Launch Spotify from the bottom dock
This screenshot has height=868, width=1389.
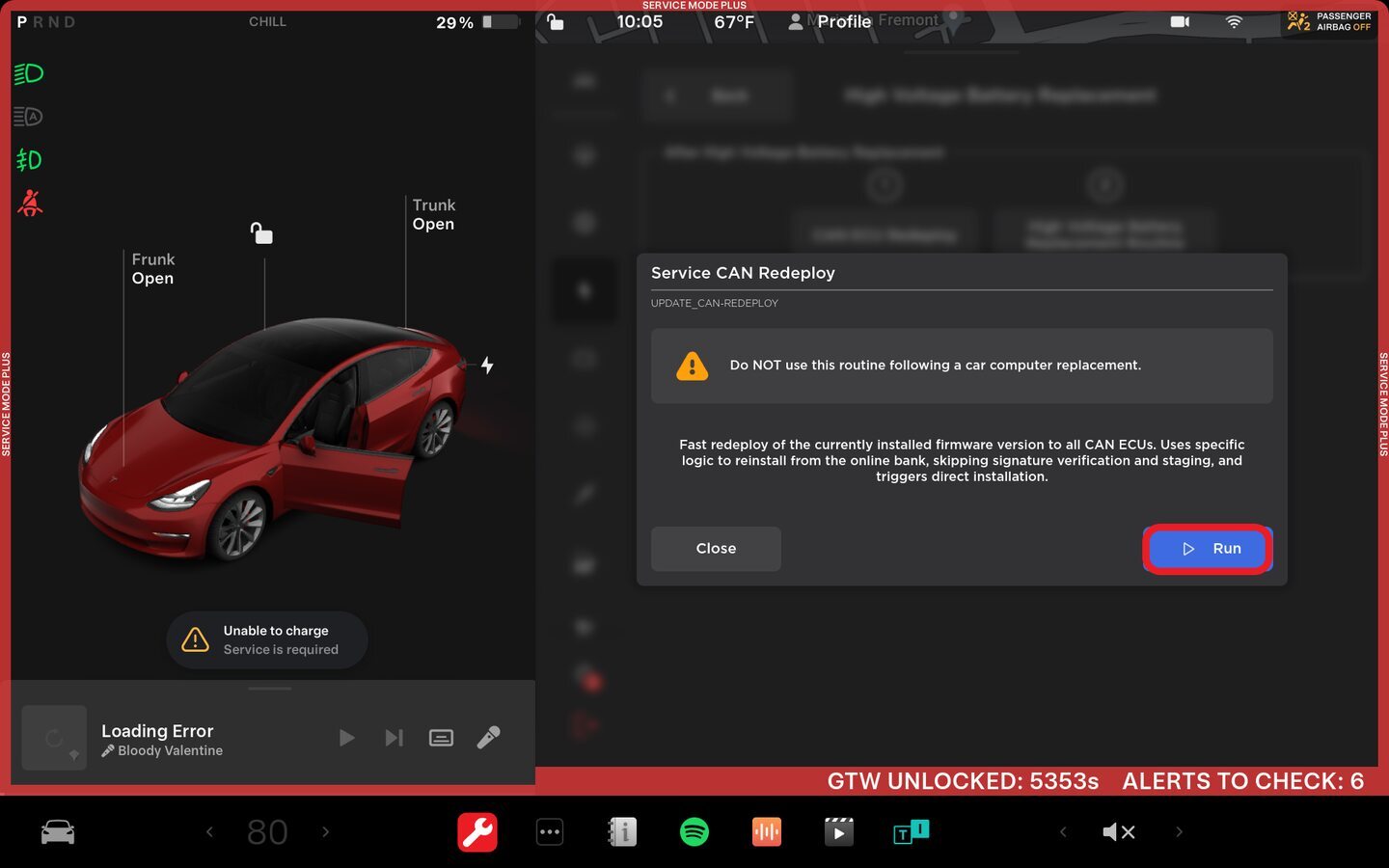click(694, 831)
